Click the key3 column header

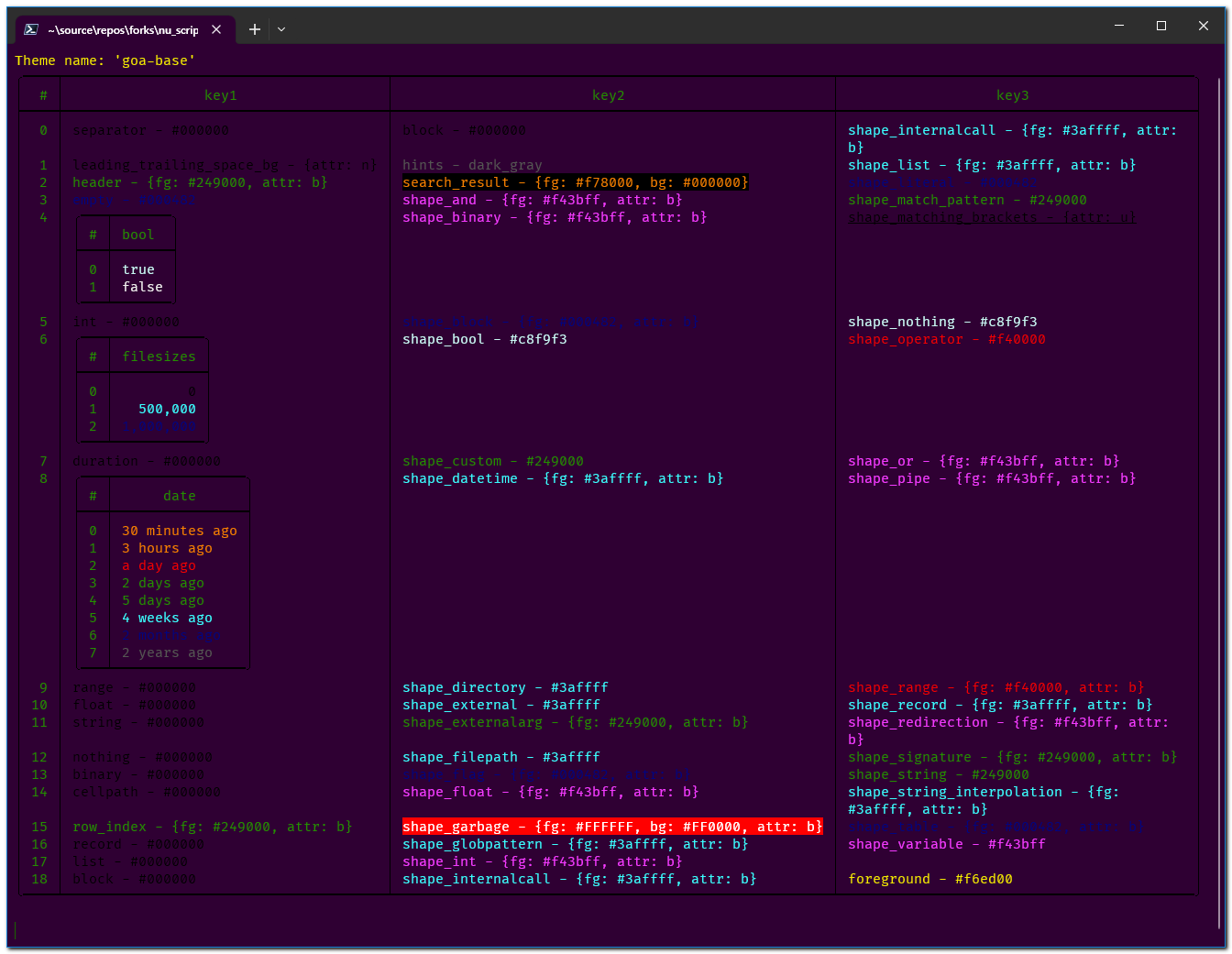(x=1013, y=95)
